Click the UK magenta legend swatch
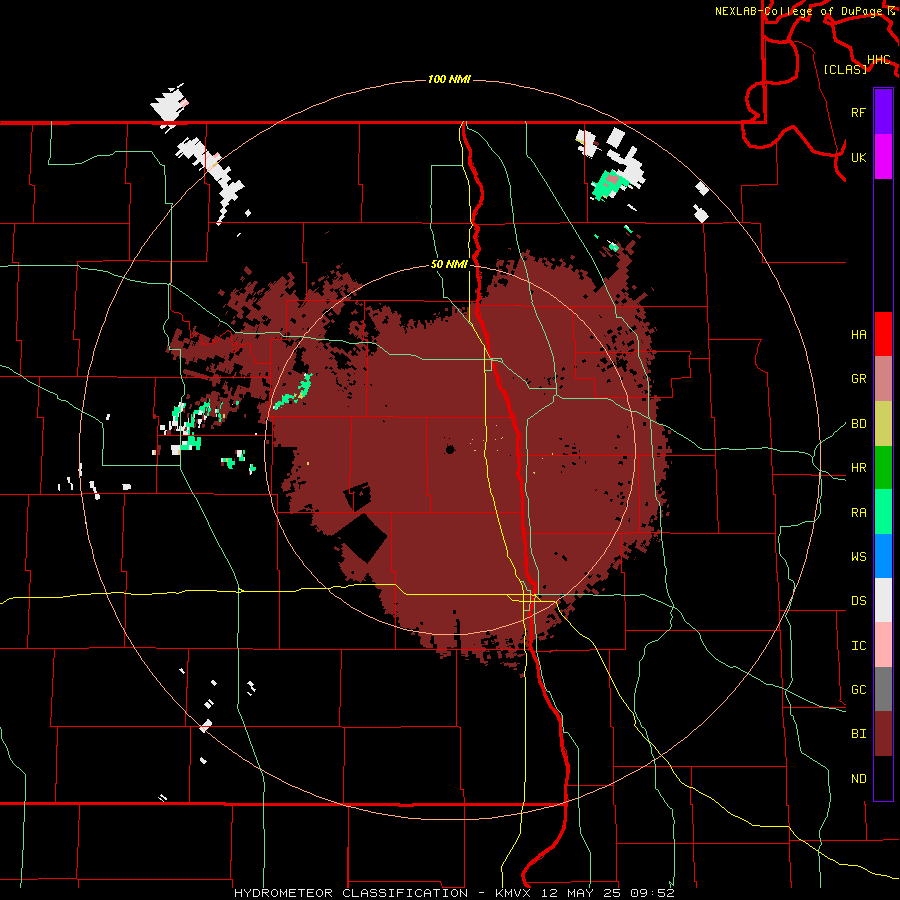Image resolution: width=900 pixels, height=900 pixels. click(883, 157)
